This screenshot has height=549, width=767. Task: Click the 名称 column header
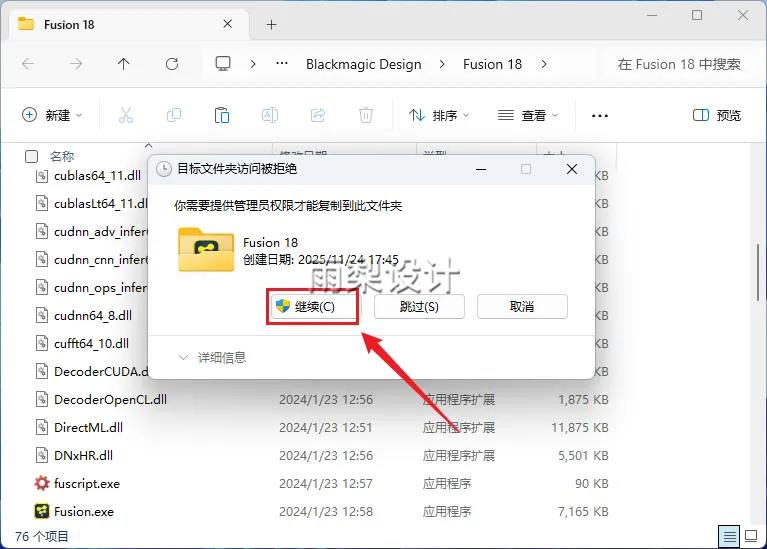point(62,157)
